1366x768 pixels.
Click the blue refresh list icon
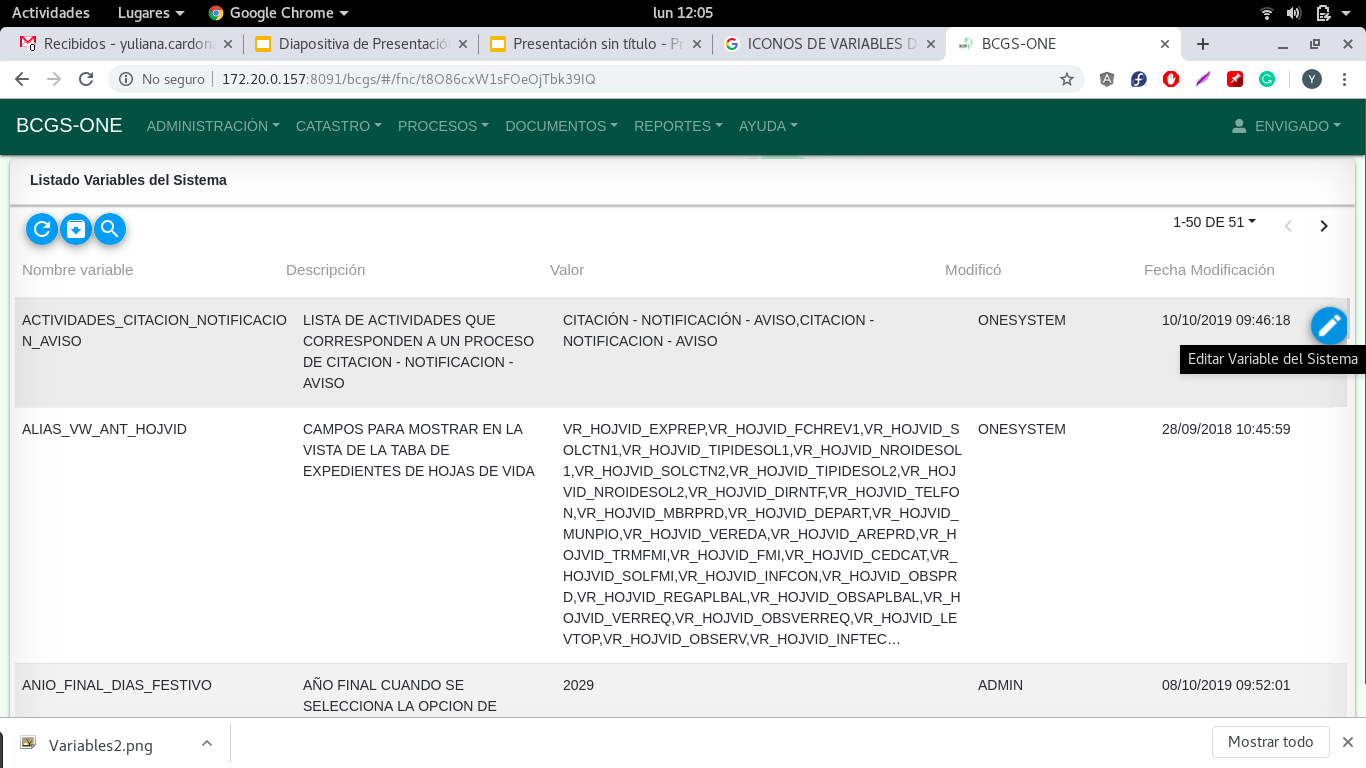click(x=42, y=229)
